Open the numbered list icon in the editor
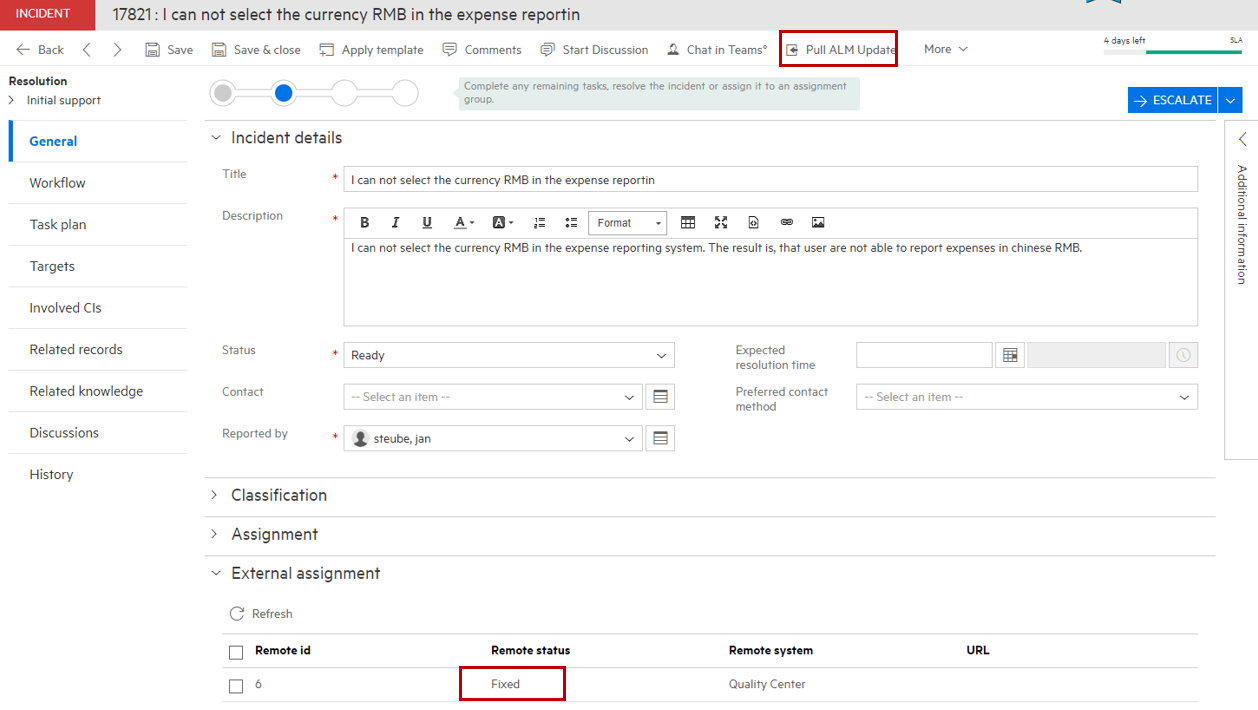 pos(540,222)
